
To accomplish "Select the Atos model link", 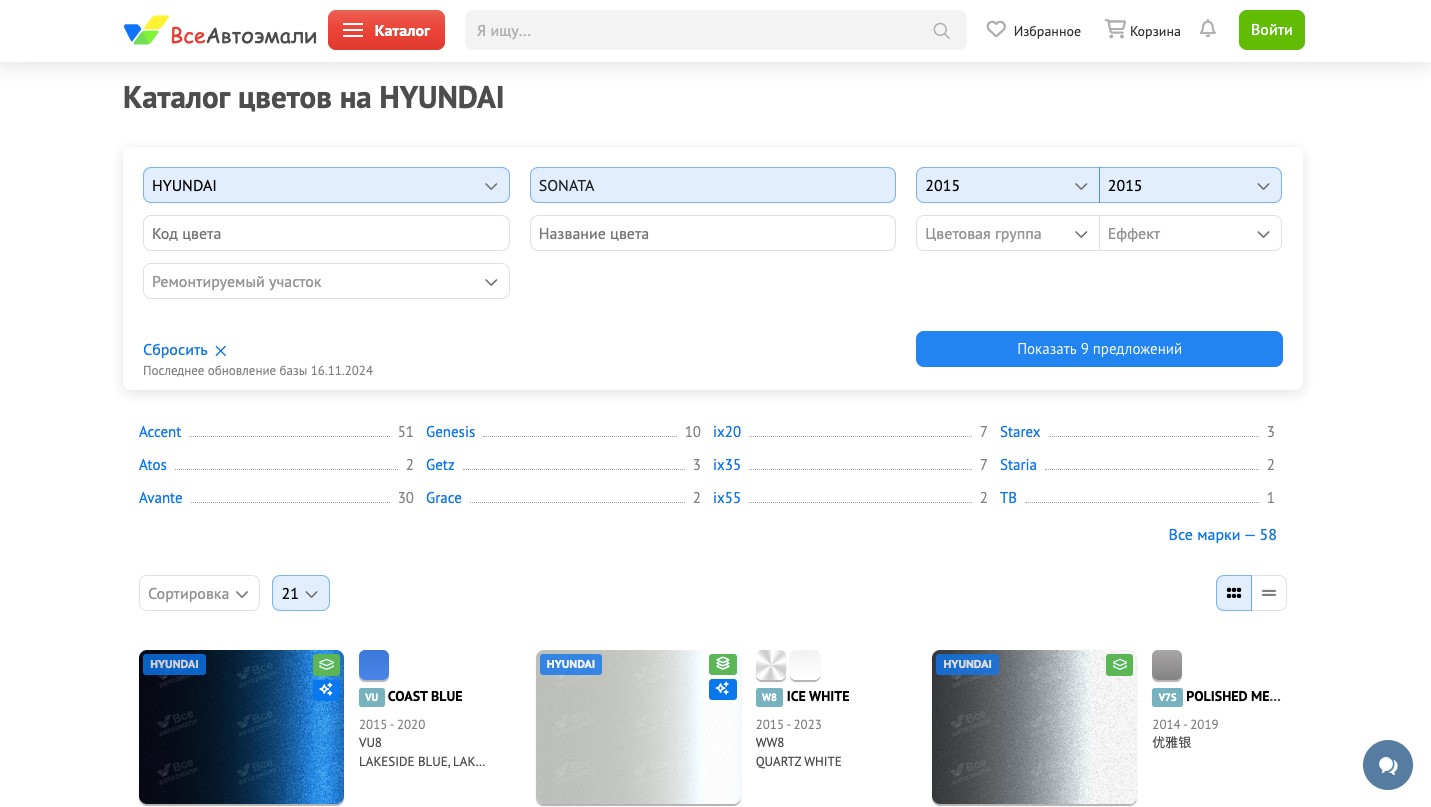I will 153,465.
